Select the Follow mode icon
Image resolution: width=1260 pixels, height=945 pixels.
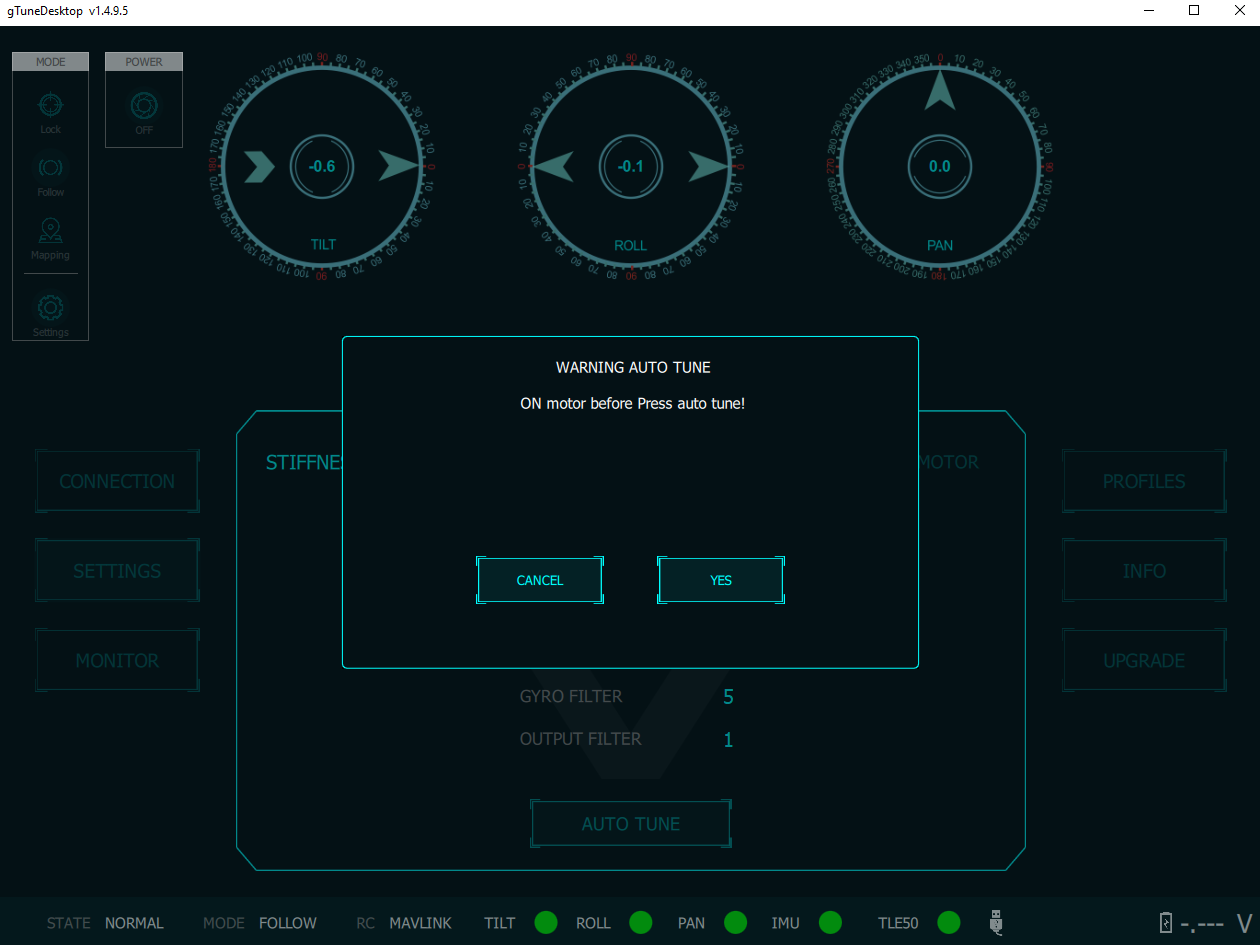(50, 167)
